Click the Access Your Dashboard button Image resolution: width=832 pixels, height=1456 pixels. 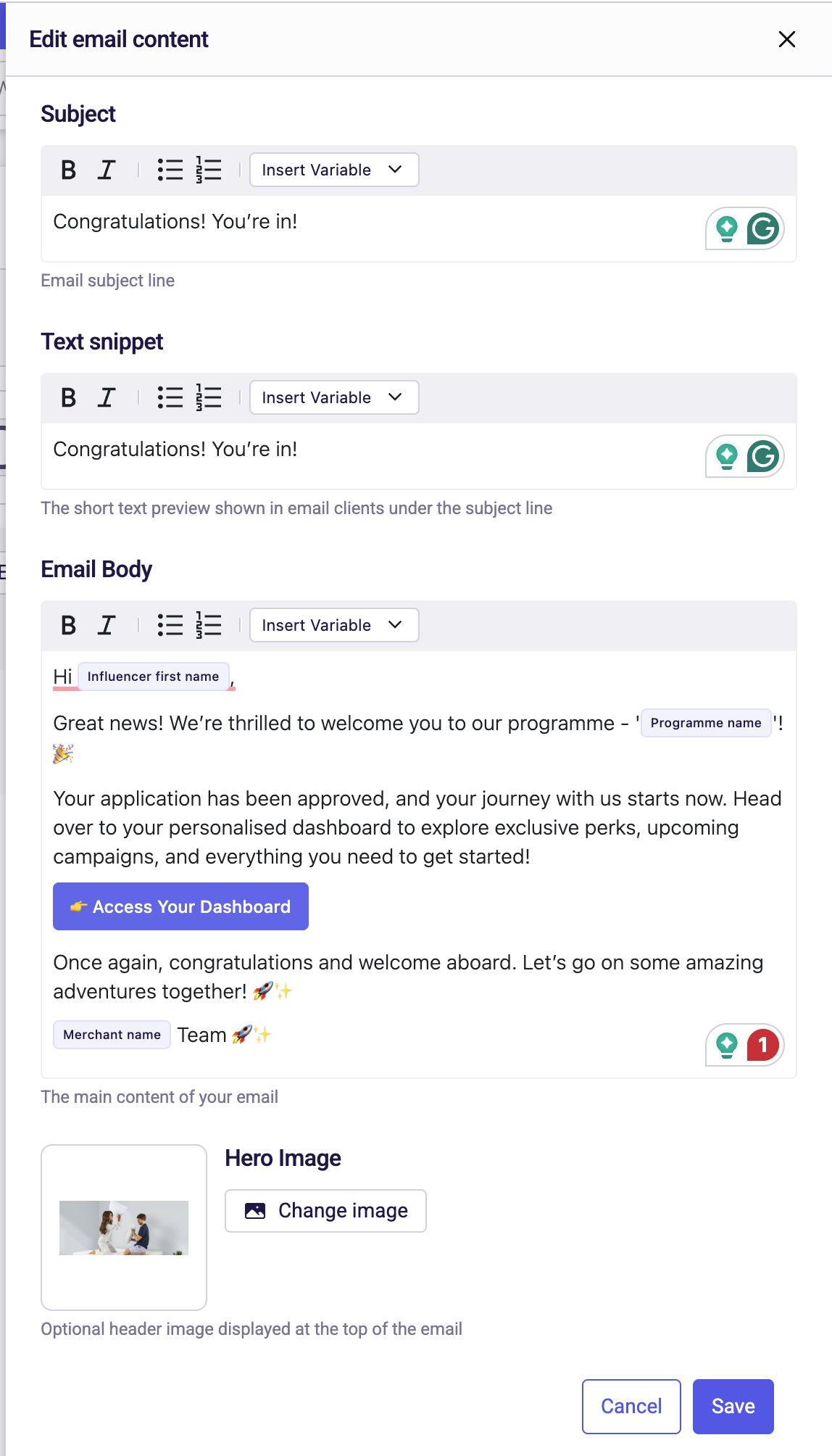click(x=180, y=906)
